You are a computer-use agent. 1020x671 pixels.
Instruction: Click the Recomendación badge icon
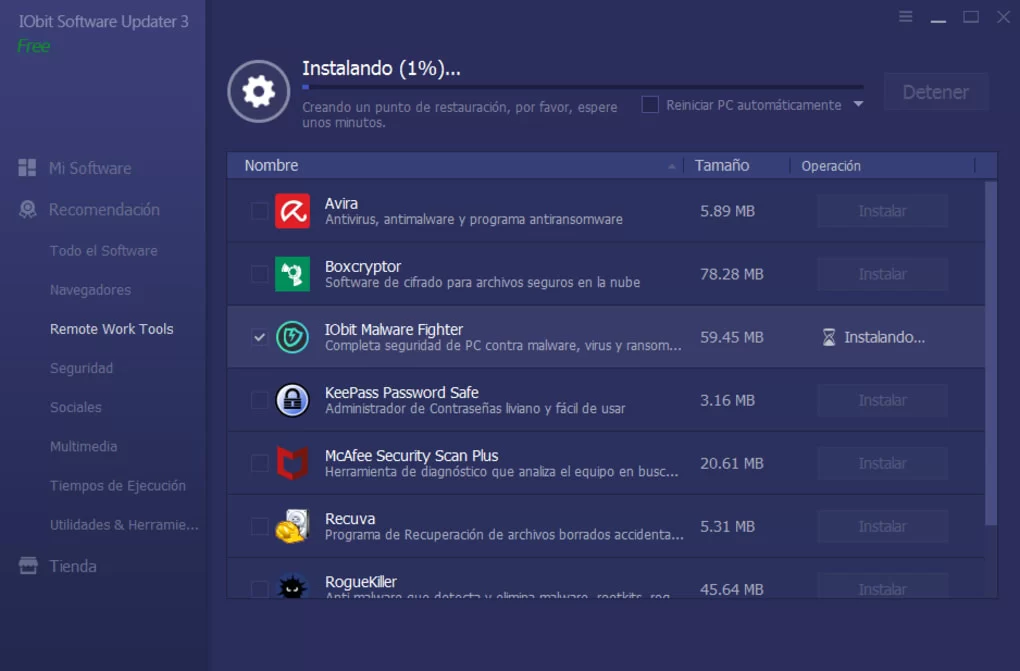(x=27, y=210)
